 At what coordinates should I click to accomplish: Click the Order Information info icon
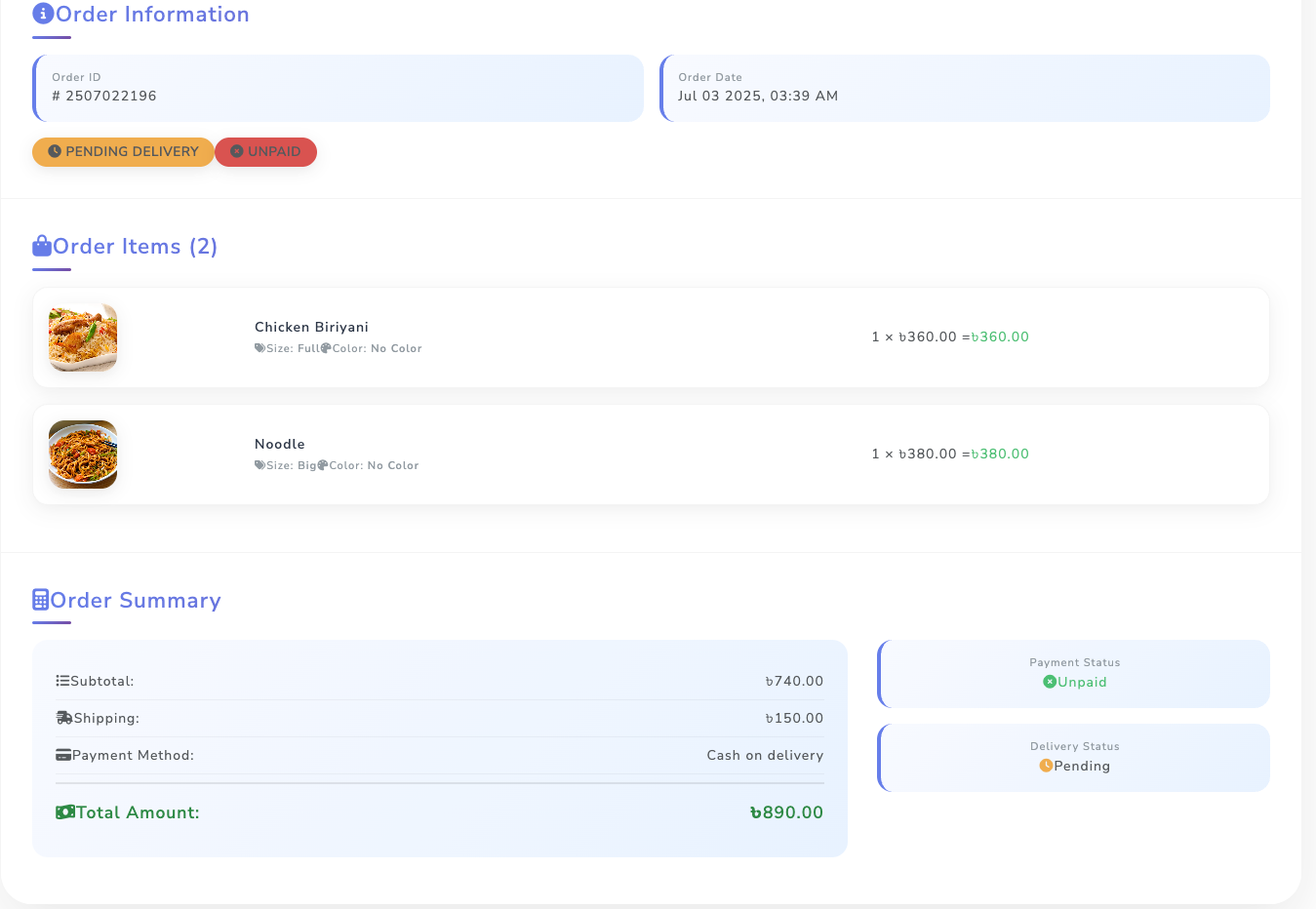point(43,14)
